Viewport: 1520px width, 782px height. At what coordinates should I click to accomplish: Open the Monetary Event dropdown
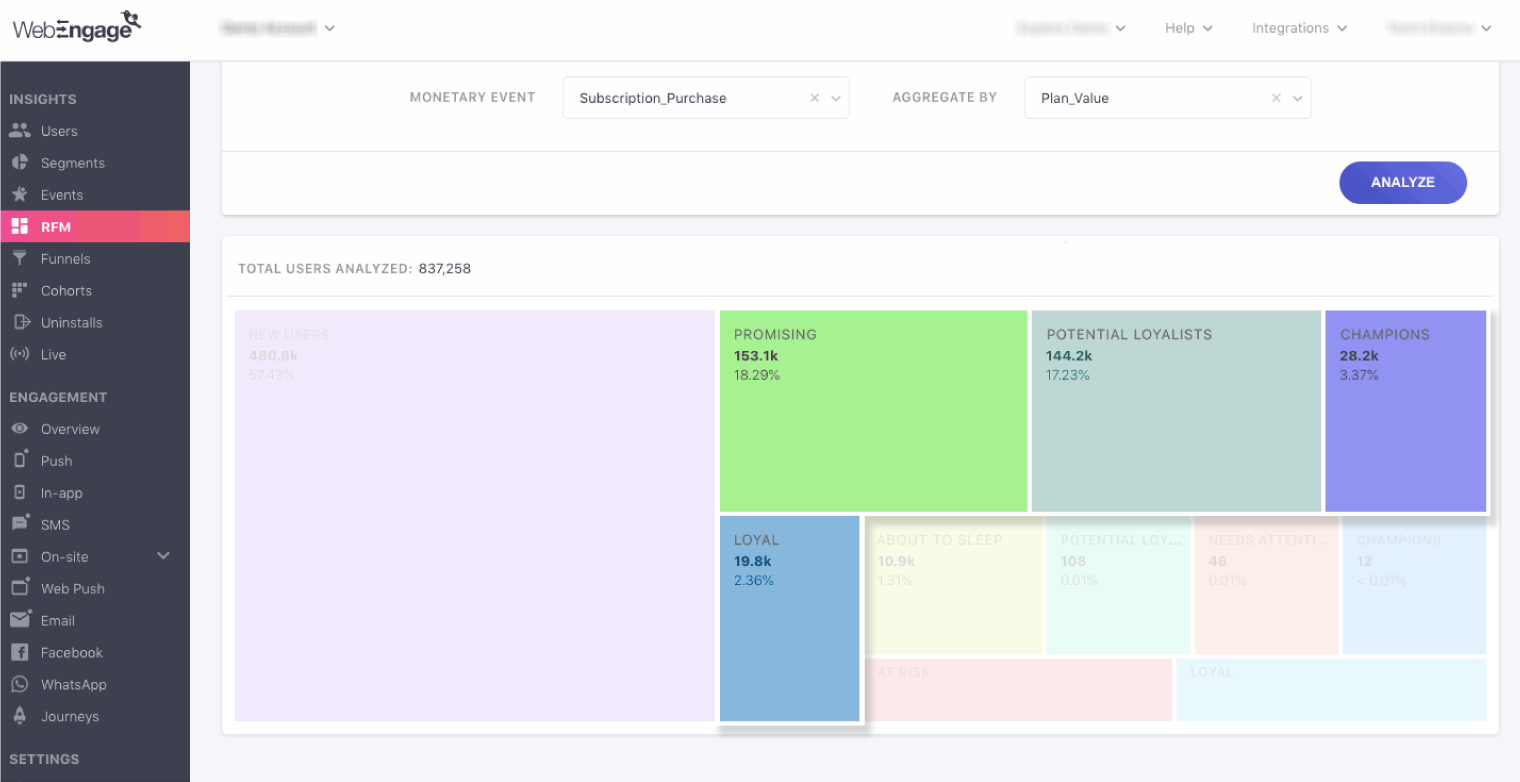(836, 97)
